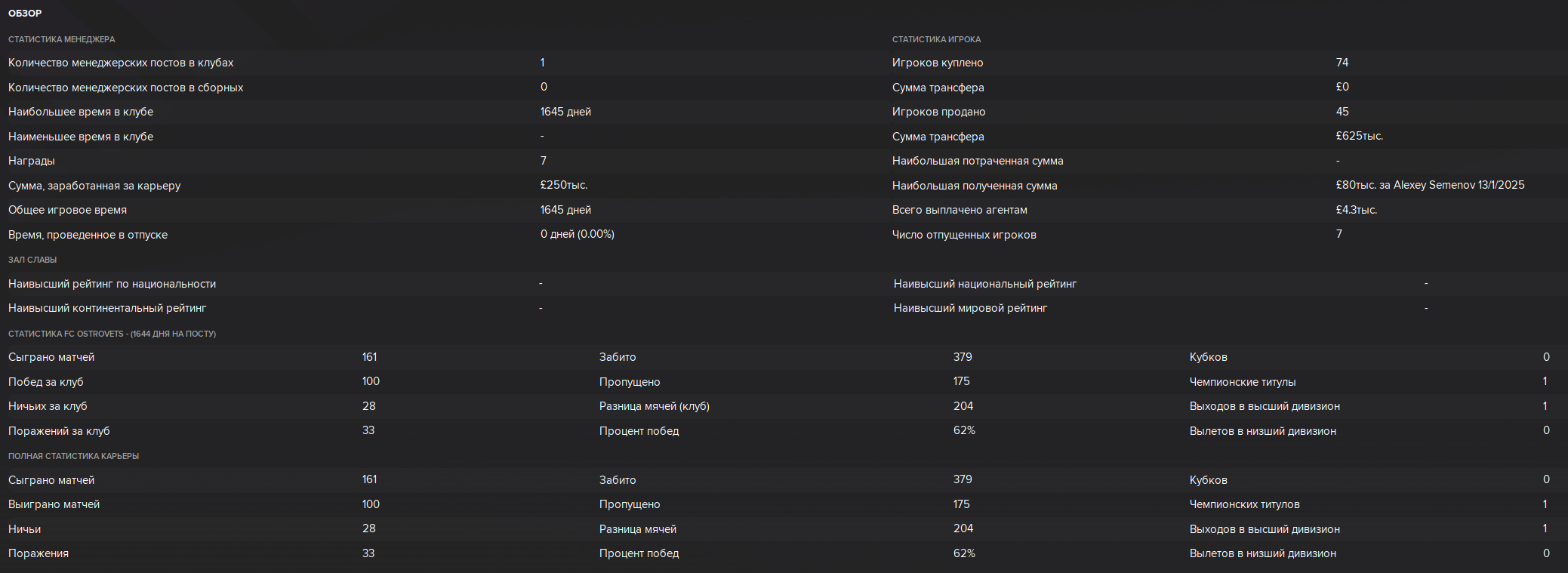Image resolution: width=1568 pixels, height=573 pixels.
Task: Open the 'Обзор' section heading
Action: pyautogui.click(x=25, y=14)
